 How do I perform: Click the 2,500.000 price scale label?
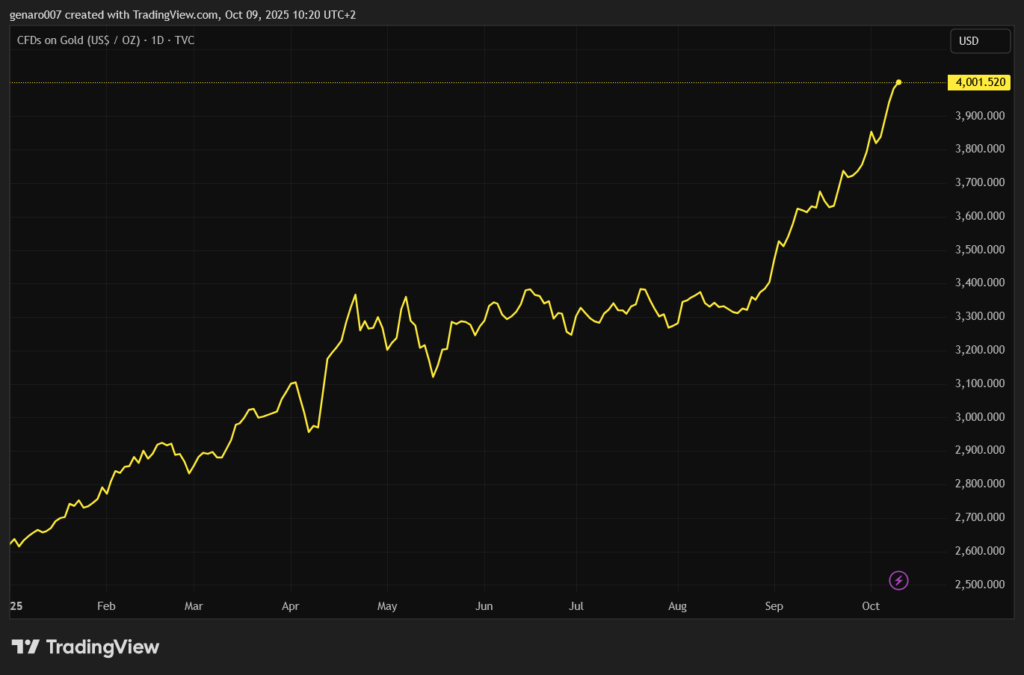(980, 584)
